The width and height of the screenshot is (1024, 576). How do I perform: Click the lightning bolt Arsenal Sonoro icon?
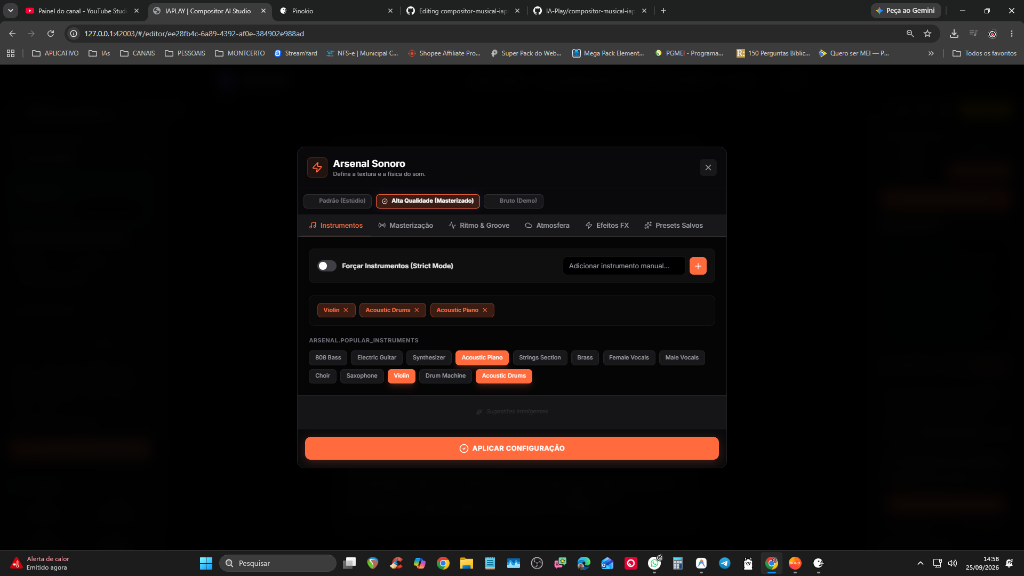click(x=317, y=167)
